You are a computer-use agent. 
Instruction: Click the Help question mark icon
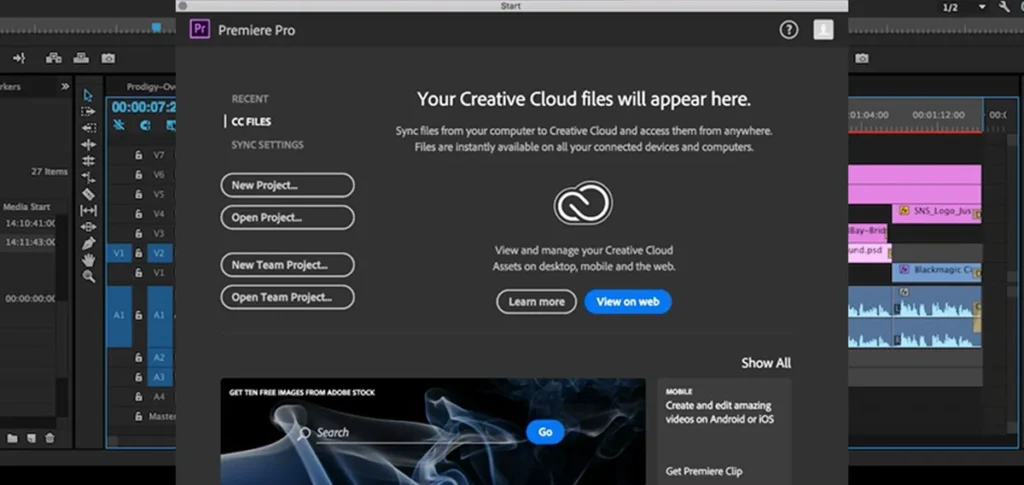(789, 30)
